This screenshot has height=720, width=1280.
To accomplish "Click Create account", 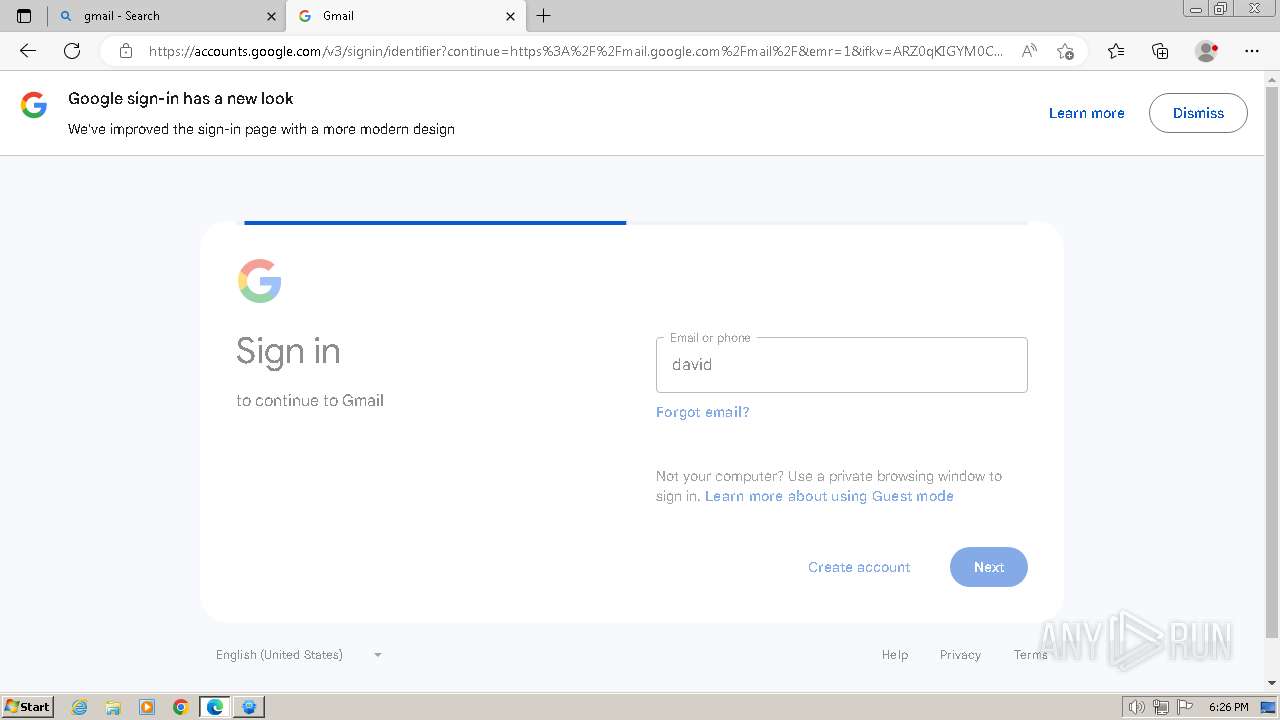I will click(x=859, y=567).
